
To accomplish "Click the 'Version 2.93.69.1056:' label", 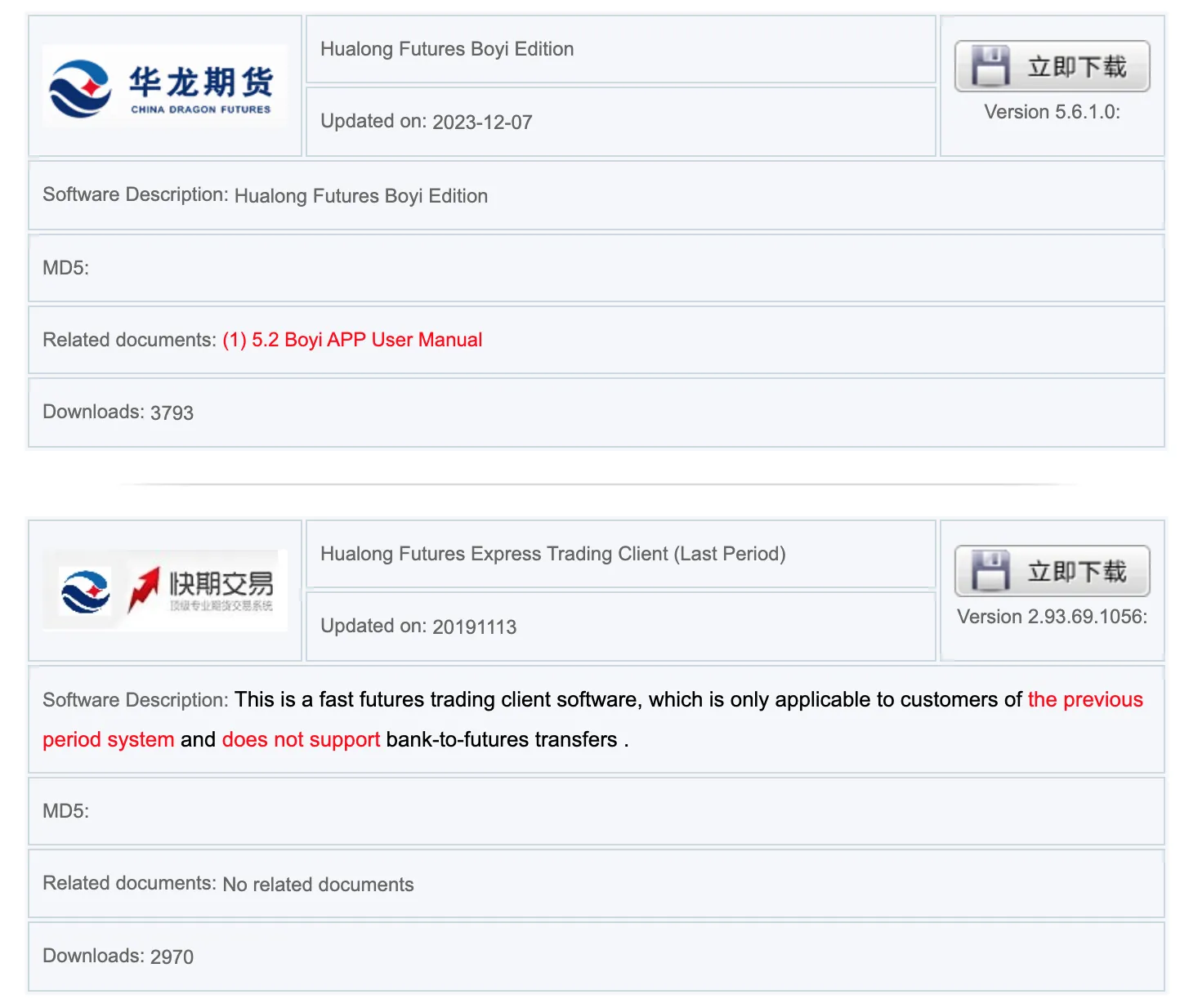I will (x=1053, y=617).
